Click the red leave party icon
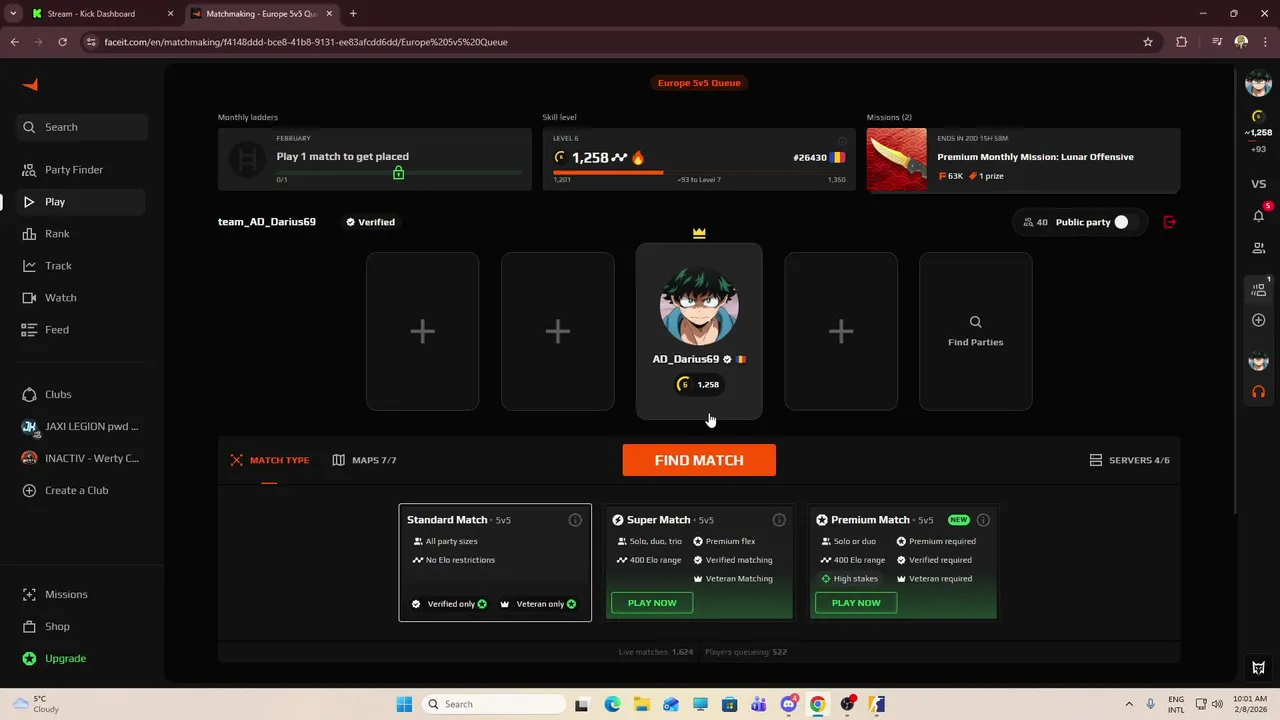This screenshot has height=720, width=1280. (1170, 222)
